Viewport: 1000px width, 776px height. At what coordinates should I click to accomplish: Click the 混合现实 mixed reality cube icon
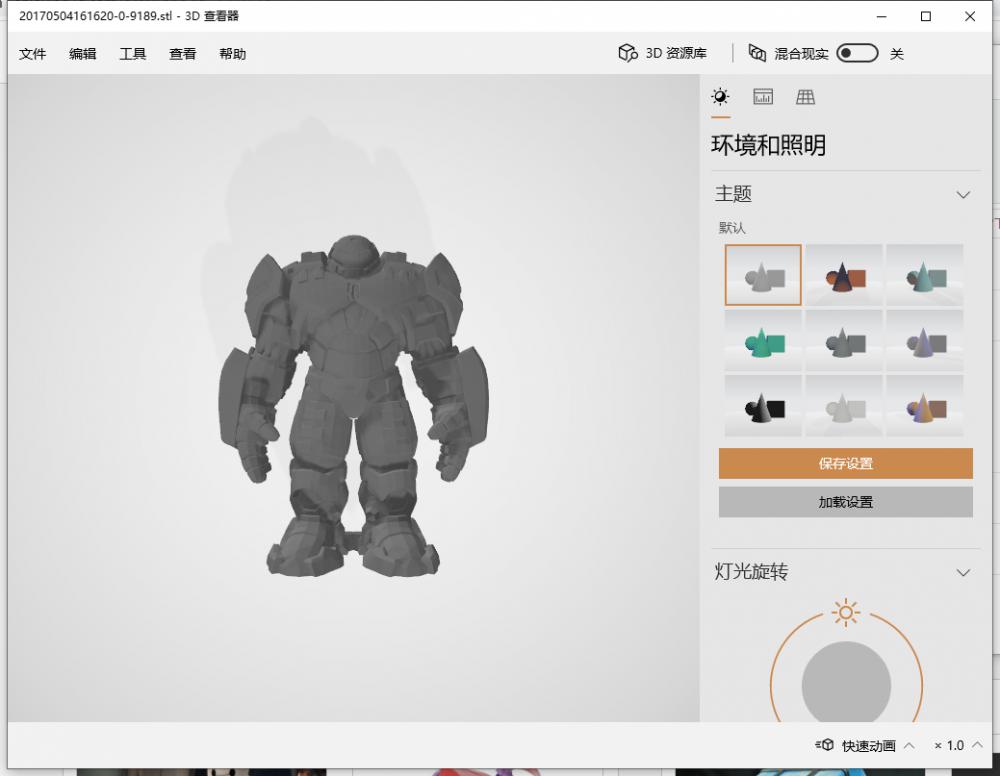[x=758, y=54]
